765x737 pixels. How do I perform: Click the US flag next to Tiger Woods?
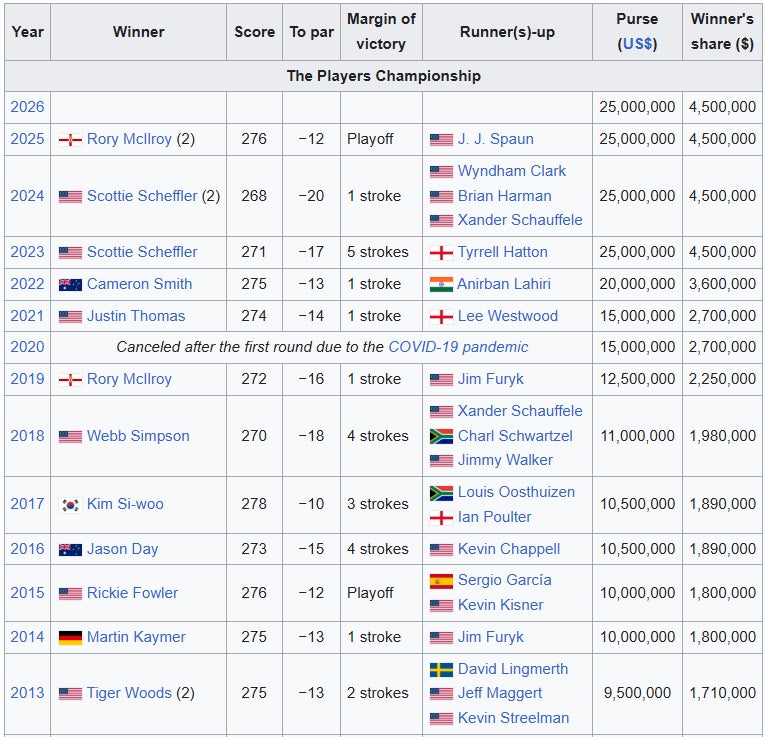[70, 693]
